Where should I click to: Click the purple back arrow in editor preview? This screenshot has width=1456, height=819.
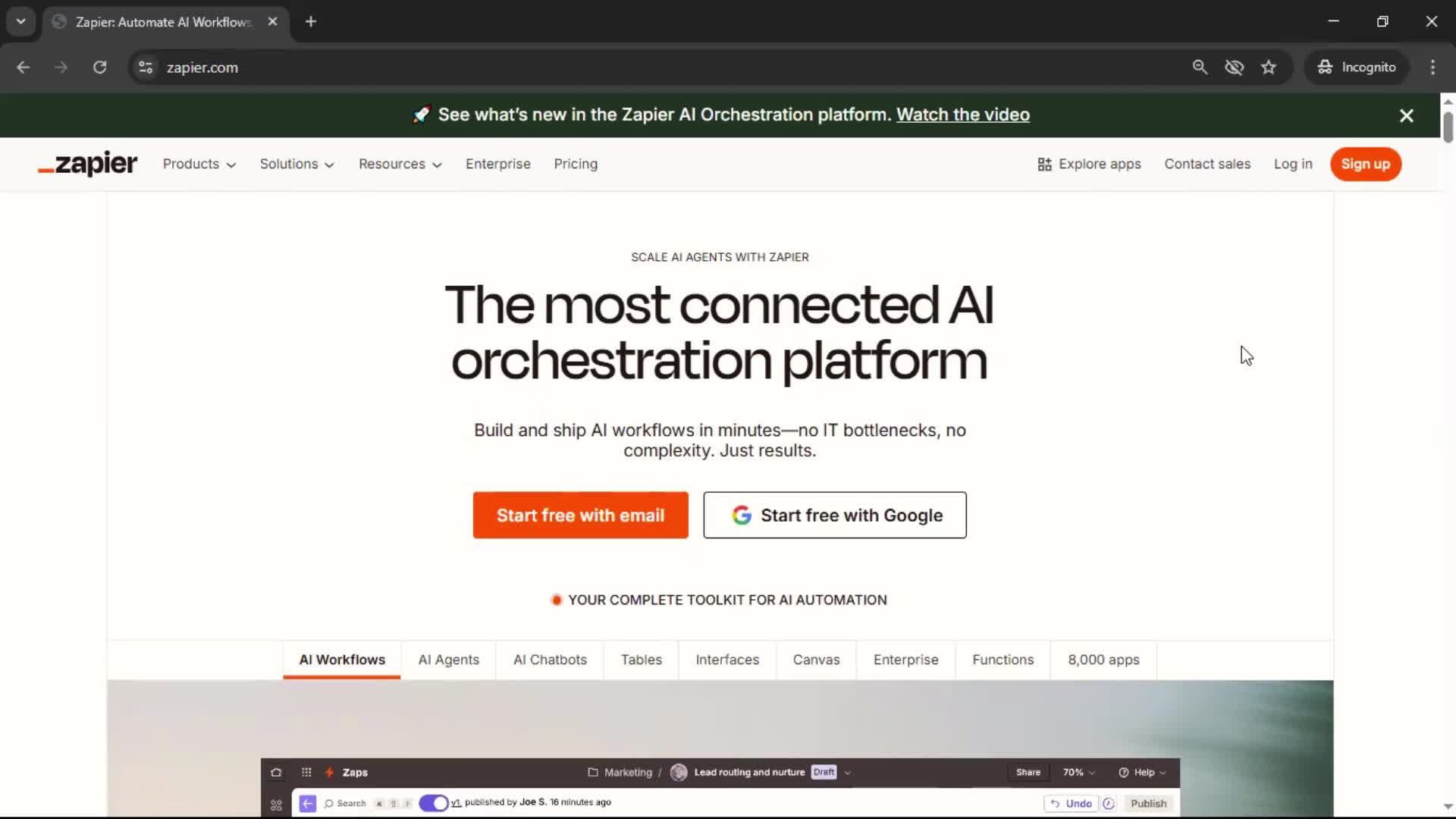(x=307, y=804)
